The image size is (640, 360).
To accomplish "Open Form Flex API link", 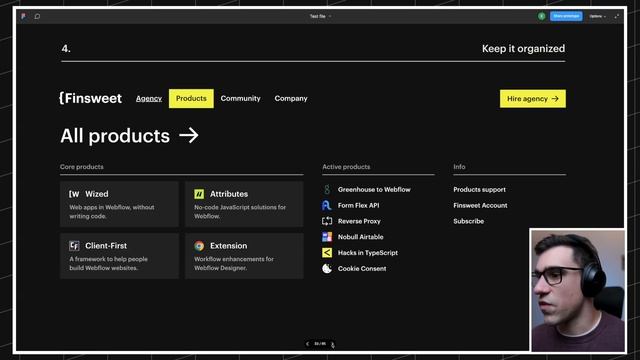I will pos(358,205).
